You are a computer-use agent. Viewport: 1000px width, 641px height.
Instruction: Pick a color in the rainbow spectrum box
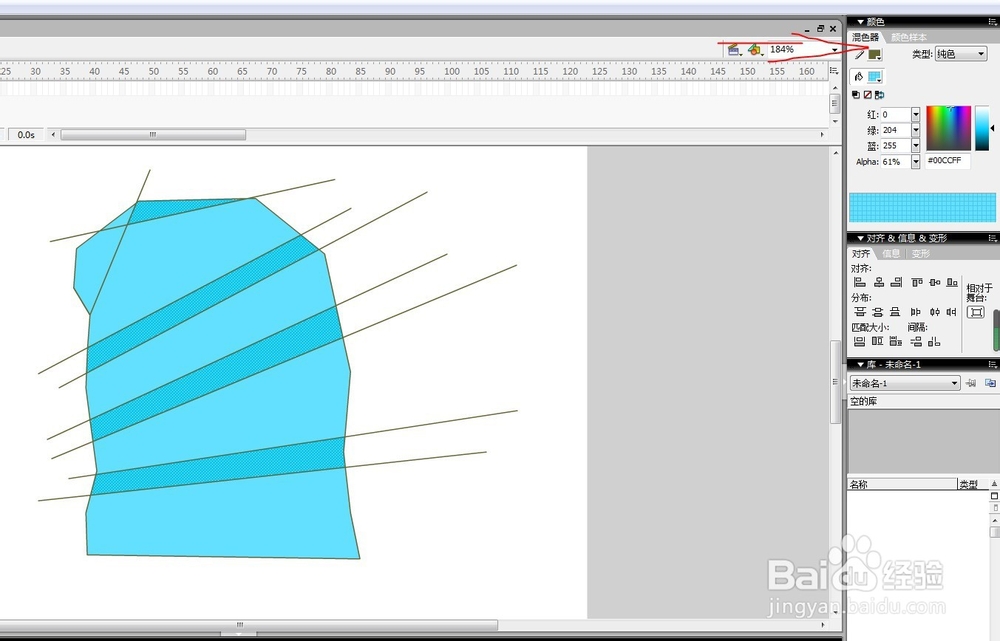pyautogui.click(x=948, y=128)
